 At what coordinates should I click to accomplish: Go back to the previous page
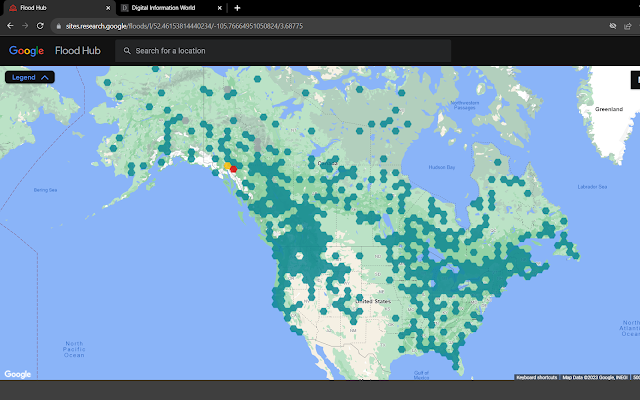tap(10, 26)
